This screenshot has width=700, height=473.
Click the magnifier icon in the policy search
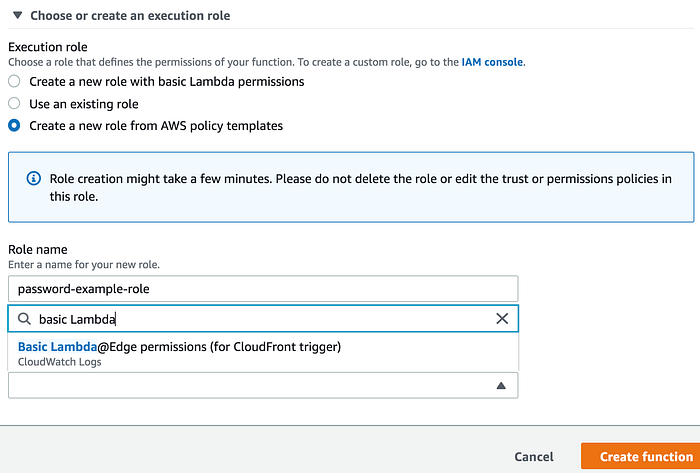tap(24, 319)
